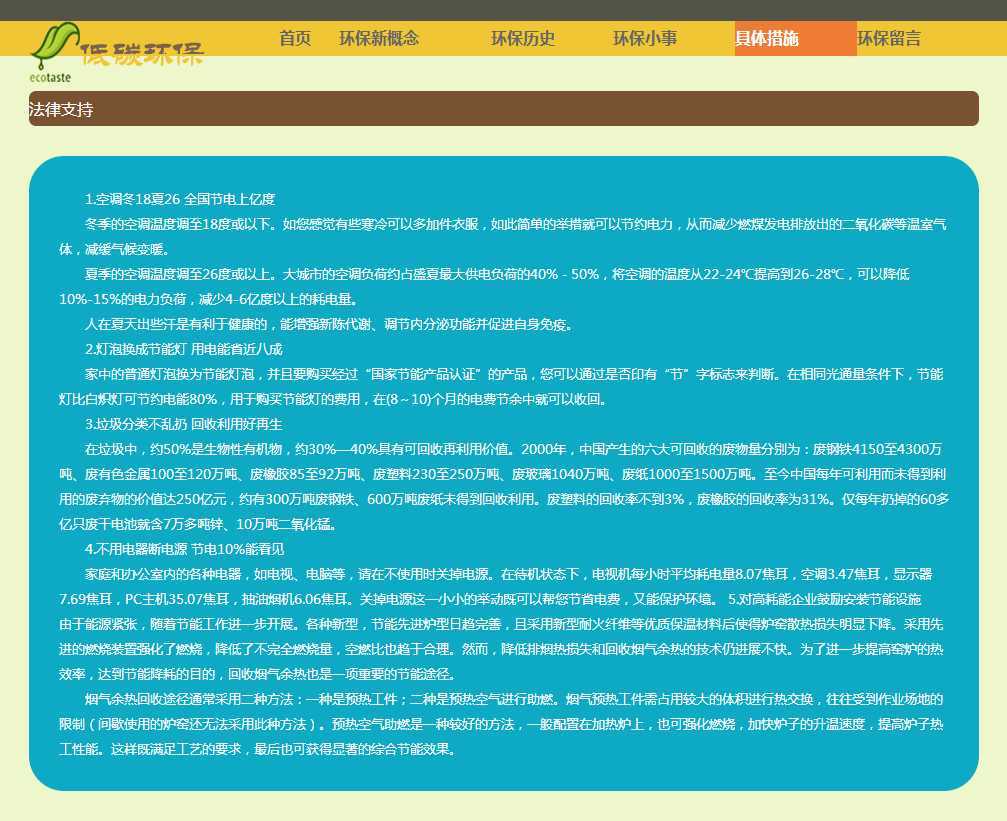Screen dimensions: 1007x821
Task: Click heading 4.不用电器断电源
Action: (x=185, y=549)
